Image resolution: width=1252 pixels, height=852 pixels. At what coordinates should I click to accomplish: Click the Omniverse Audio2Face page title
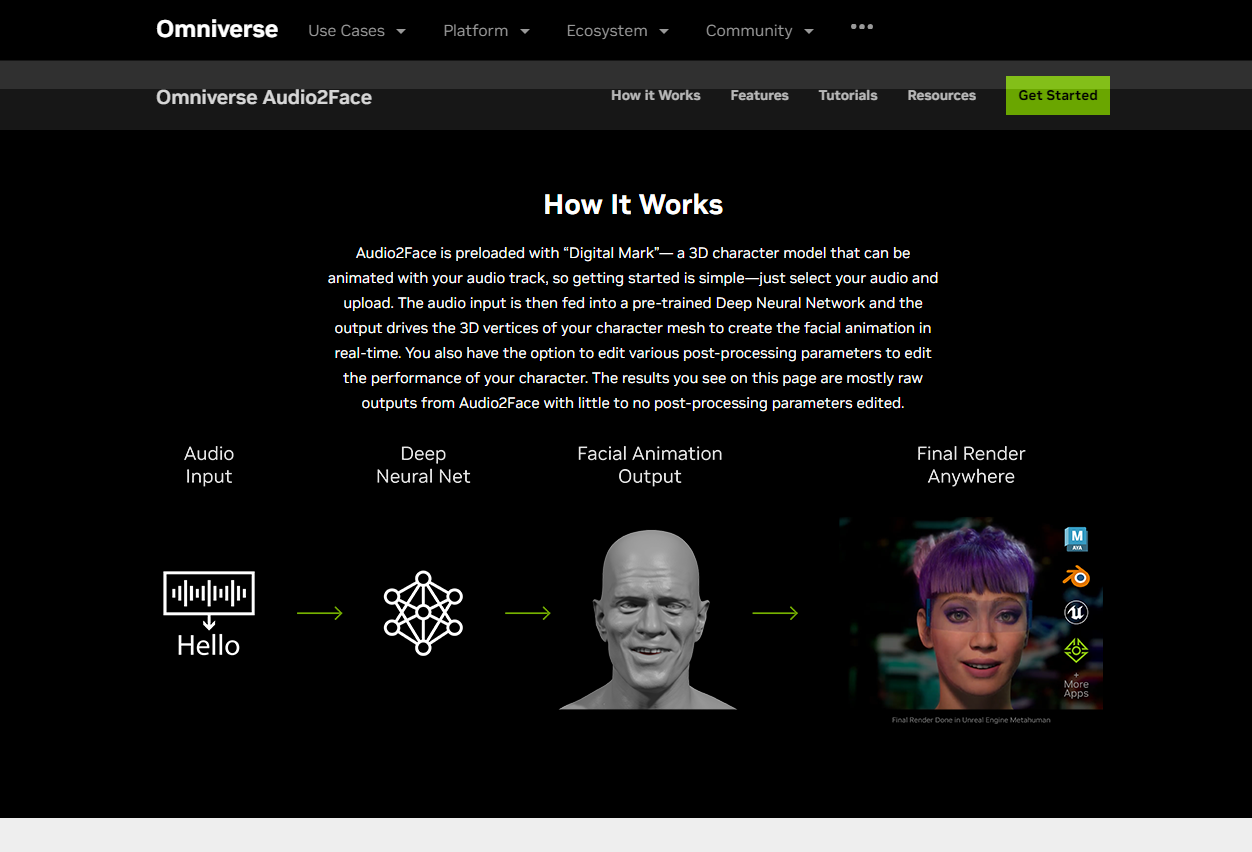pos(264,97)
